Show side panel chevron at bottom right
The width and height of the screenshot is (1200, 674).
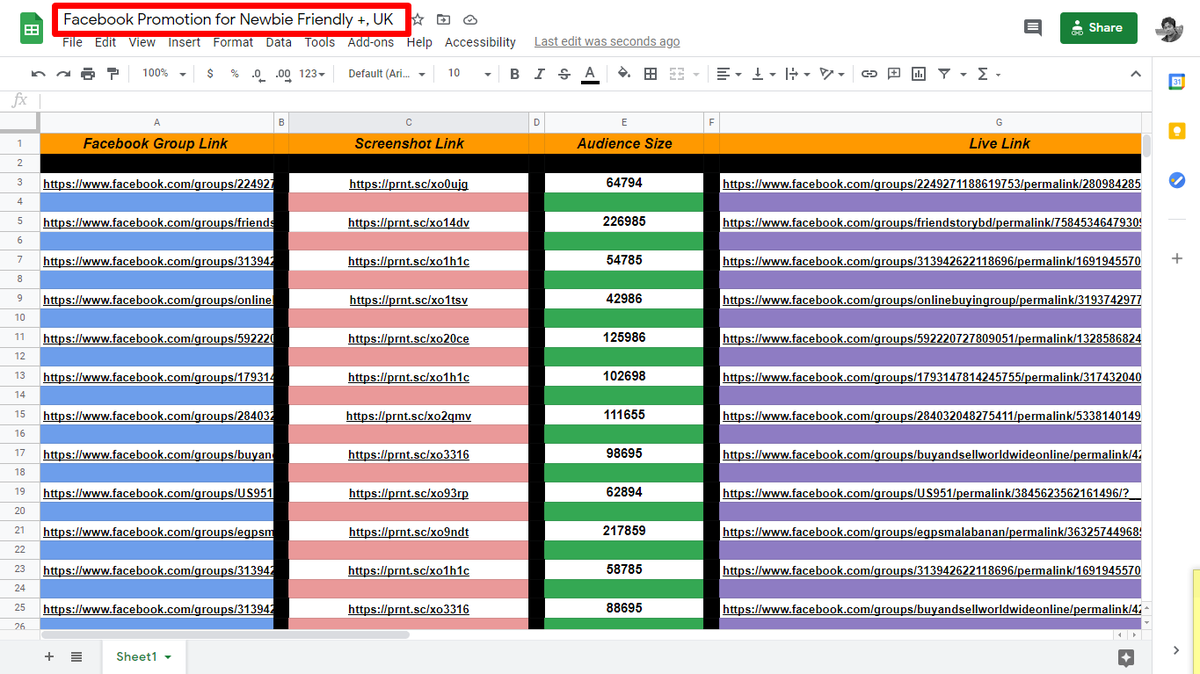pos(1176,651)
